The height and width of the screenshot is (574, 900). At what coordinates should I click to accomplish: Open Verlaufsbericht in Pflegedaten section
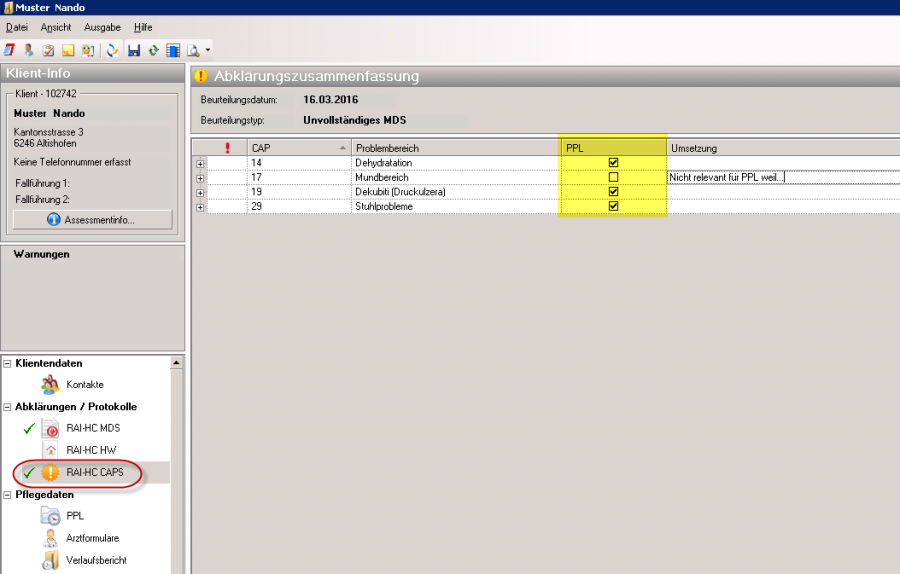click(x=96, y=560)
